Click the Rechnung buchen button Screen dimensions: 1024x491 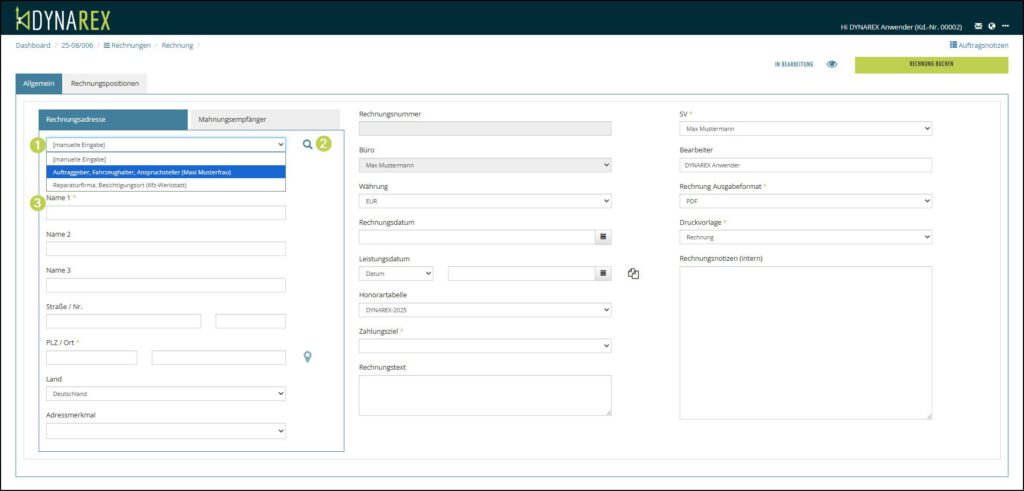(x=930, y=64)
